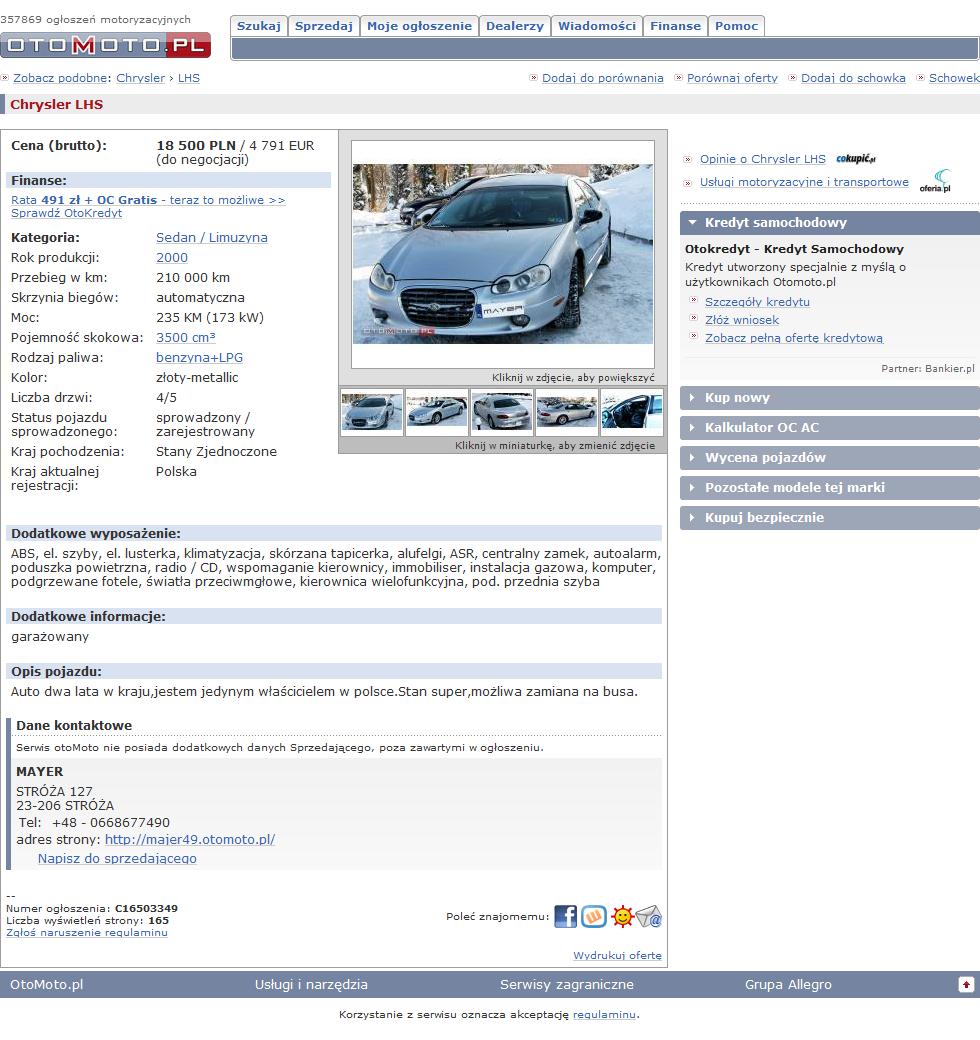Expand the Kalkulator OC AC section

pyautogui.click(x=829, y=428)
